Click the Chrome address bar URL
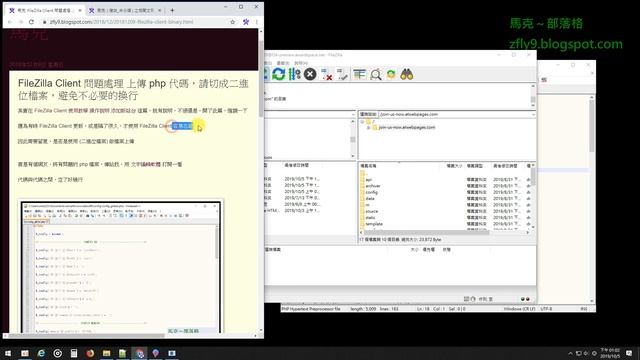Image resolution: width=640 pixels, height=360 pixels. click(121, 22)
